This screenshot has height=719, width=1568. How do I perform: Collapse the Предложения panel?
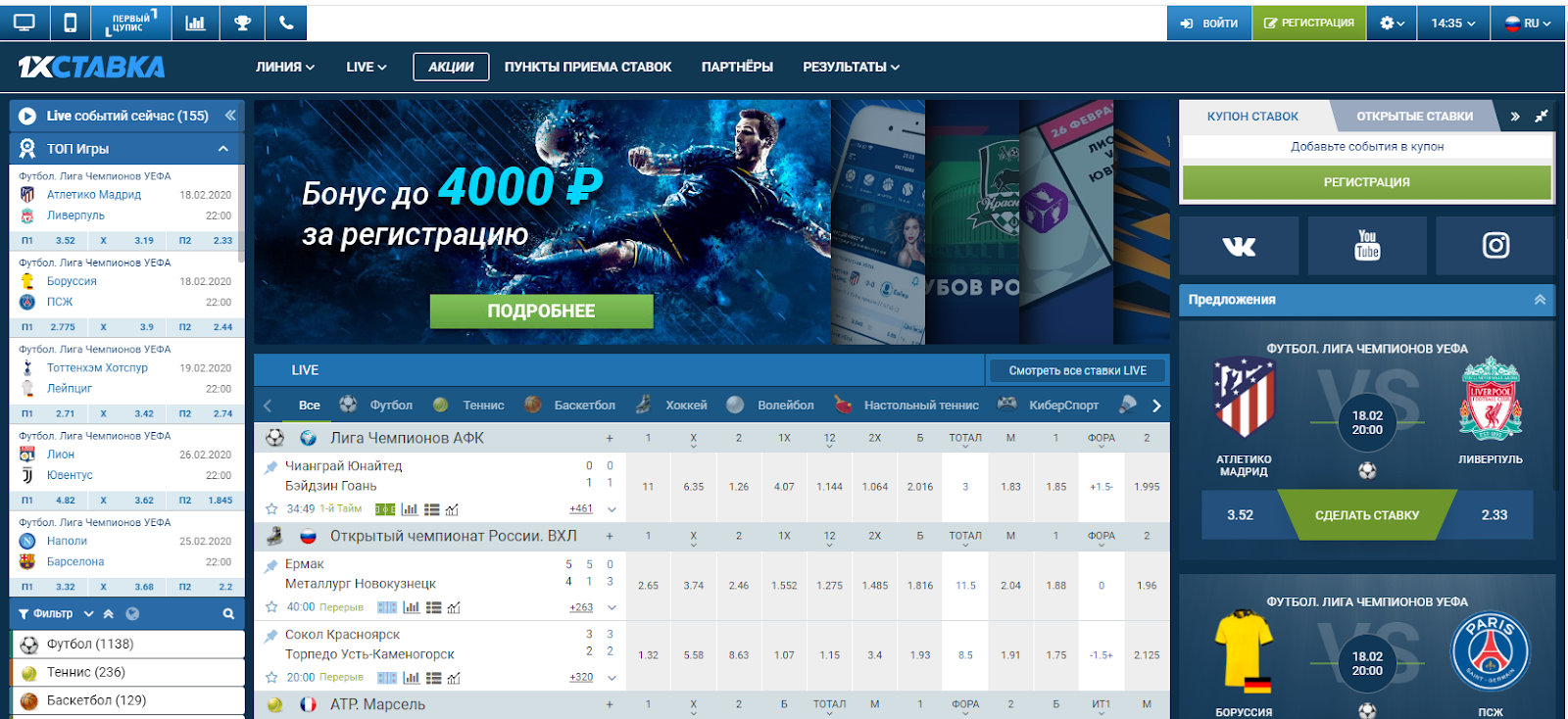[x=1540, y=300]
